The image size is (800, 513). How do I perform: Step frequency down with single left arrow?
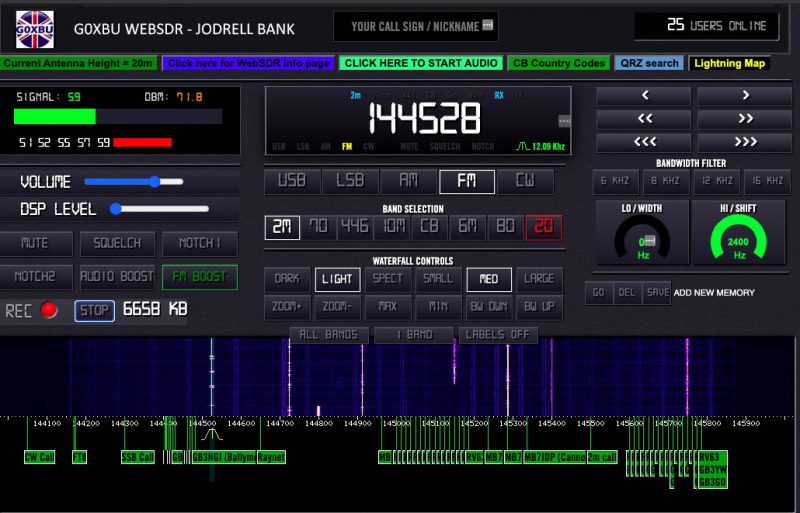click(x=644, y=95)
